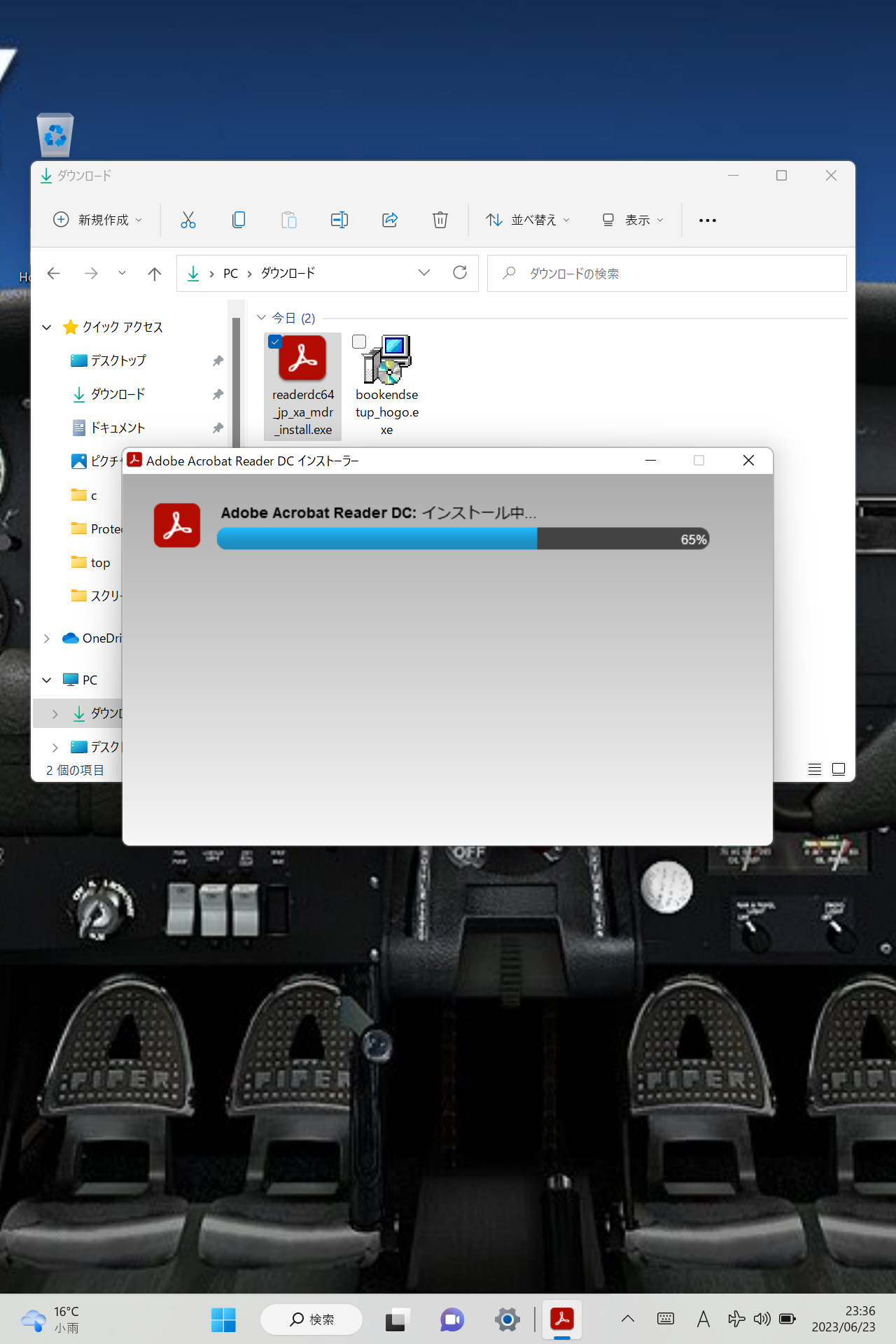Go forward with the right arrow in Explorer
896x1344 pixels.
click(91, 273)
